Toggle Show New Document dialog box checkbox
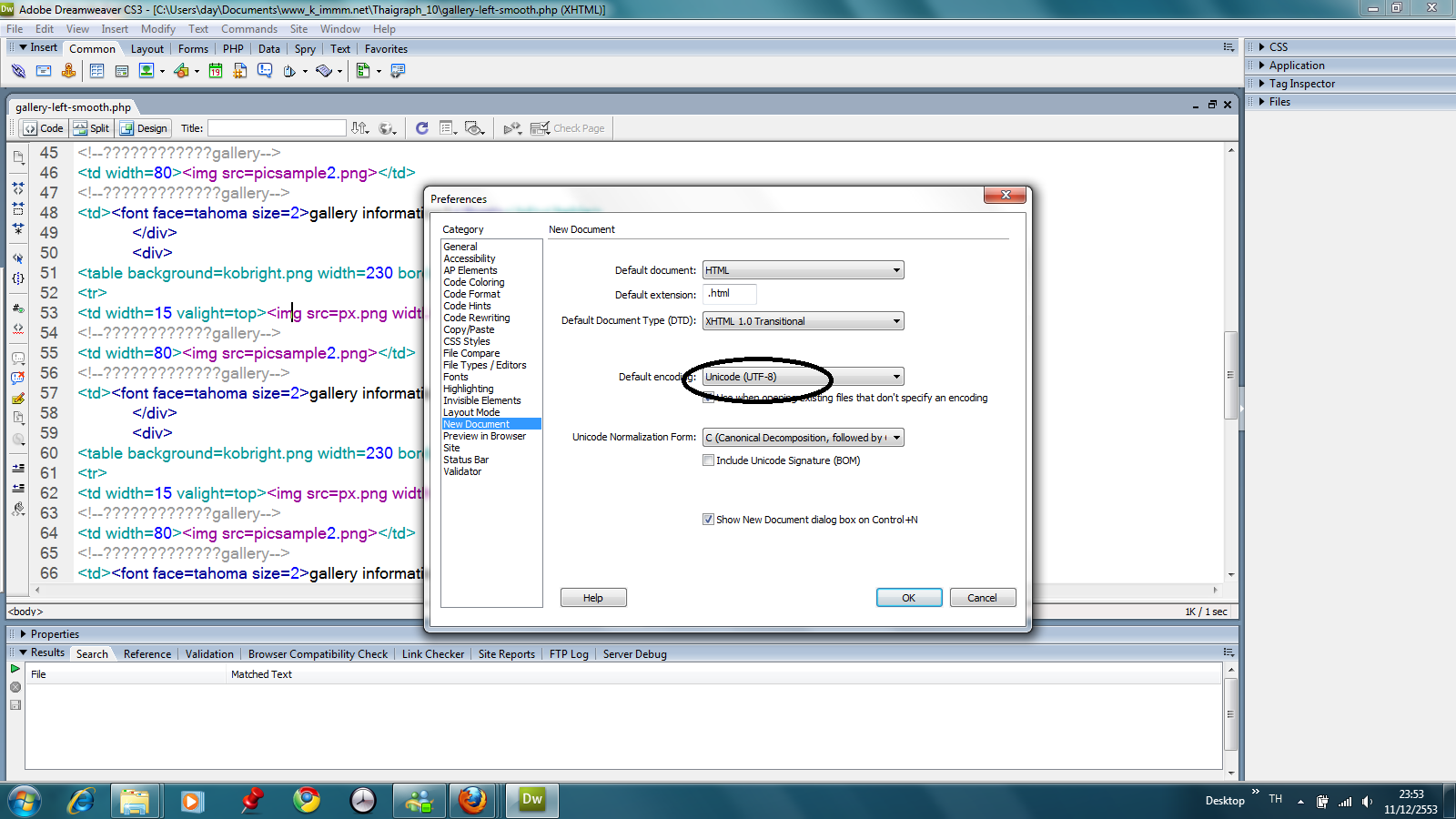This screenshot has height=819, width=1456. click(708, 520)
